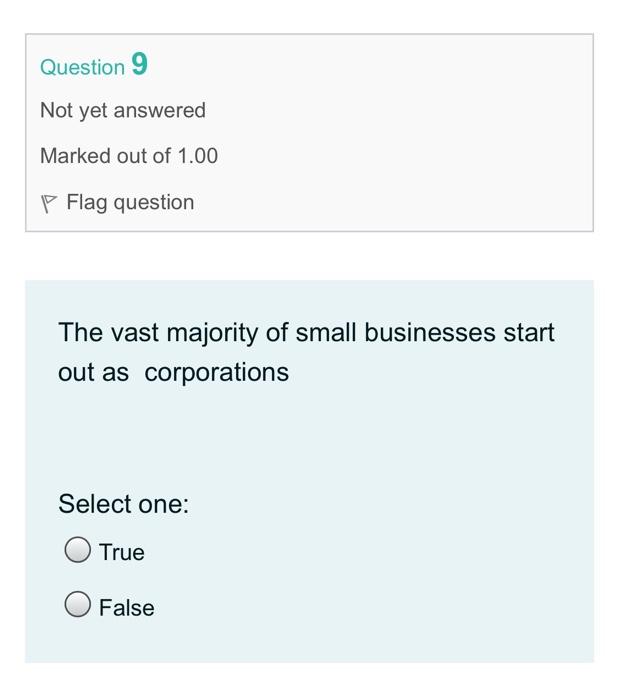Click the word 'start' in the question

click(529, 332)
